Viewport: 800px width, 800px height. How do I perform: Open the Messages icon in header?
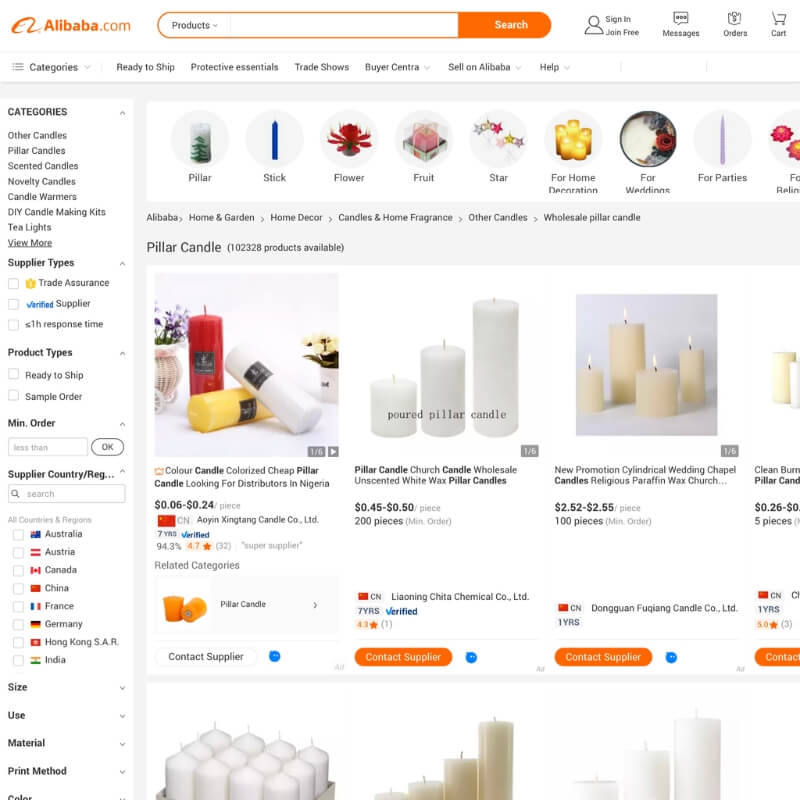pos(680,18)
